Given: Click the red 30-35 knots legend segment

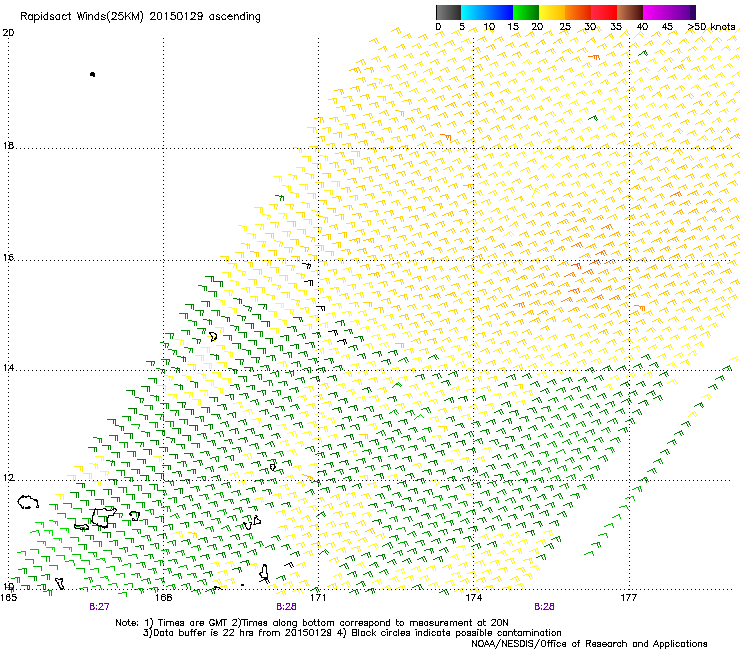Looking at the screenshot, I should [604, 12].
